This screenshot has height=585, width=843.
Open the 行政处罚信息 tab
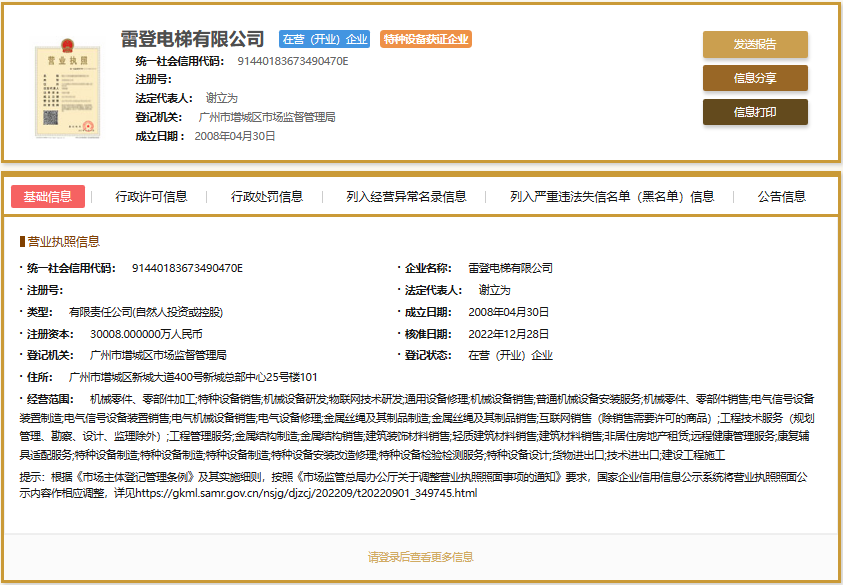pos(267,196)
